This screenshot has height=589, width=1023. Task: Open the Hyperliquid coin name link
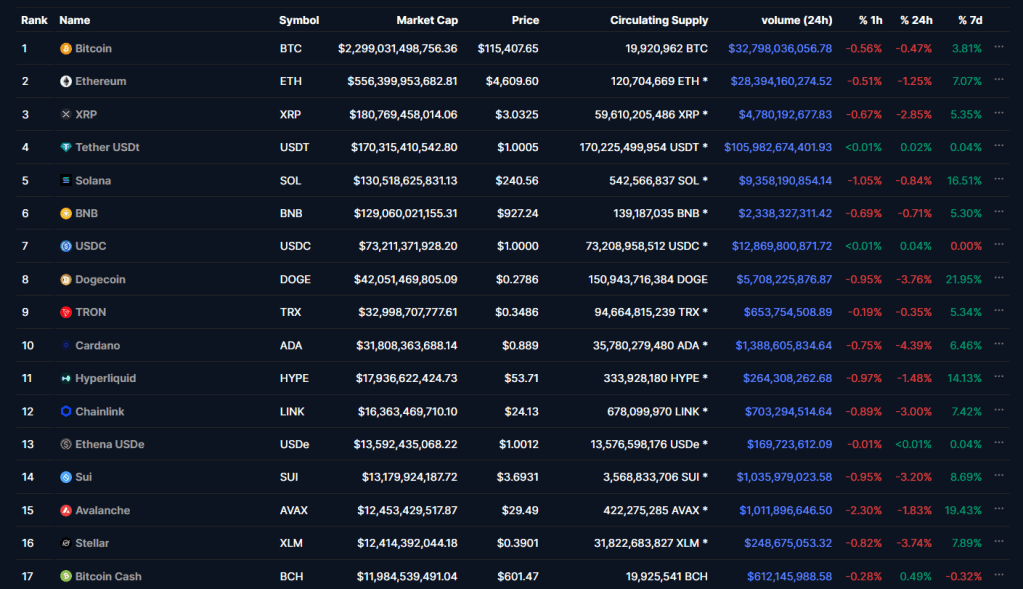tap(105, 378)
